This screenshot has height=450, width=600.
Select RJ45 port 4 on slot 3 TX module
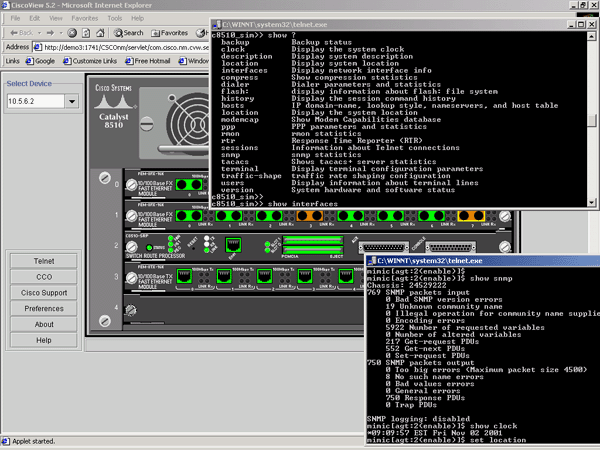(x=346, y=276)
